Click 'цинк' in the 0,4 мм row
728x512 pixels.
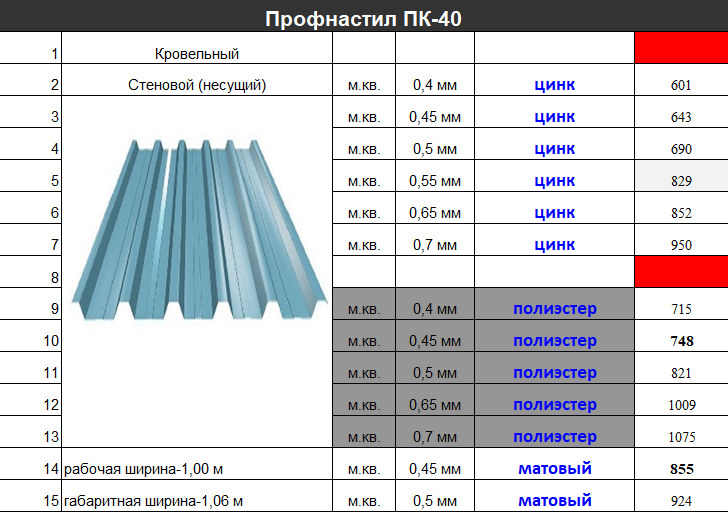[555, 84]
